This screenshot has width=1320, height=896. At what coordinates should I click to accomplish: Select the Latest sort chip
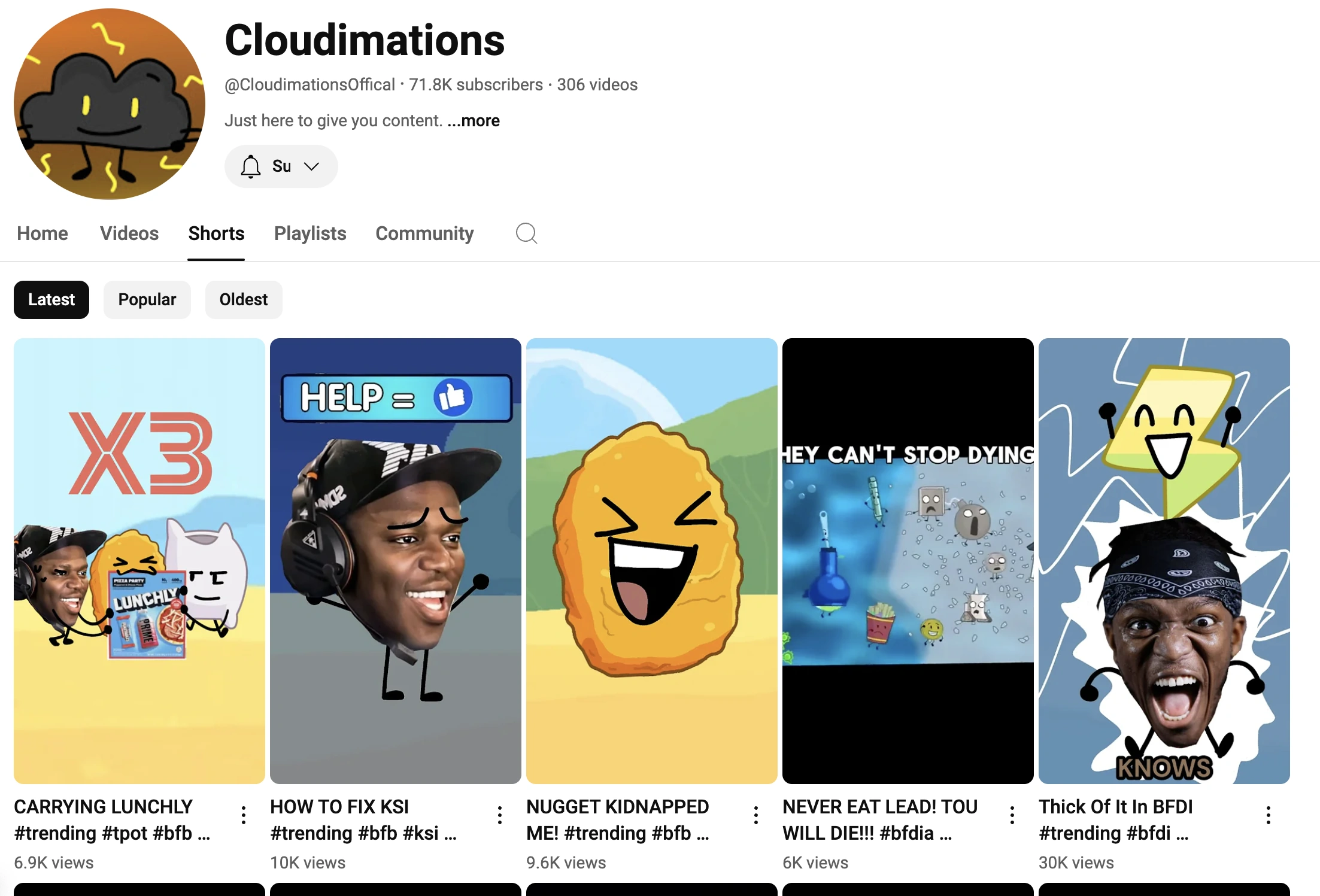tap(51, 299)
